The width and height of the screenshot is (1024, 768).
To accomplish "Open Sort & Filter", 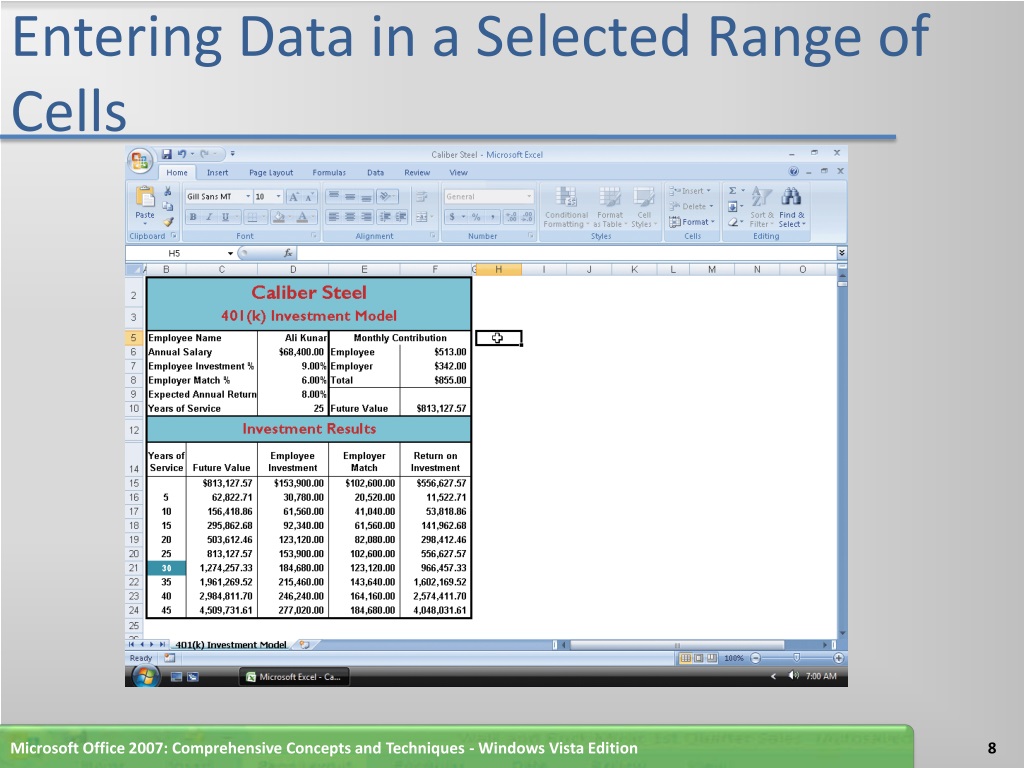I will (x=761, y=207).
